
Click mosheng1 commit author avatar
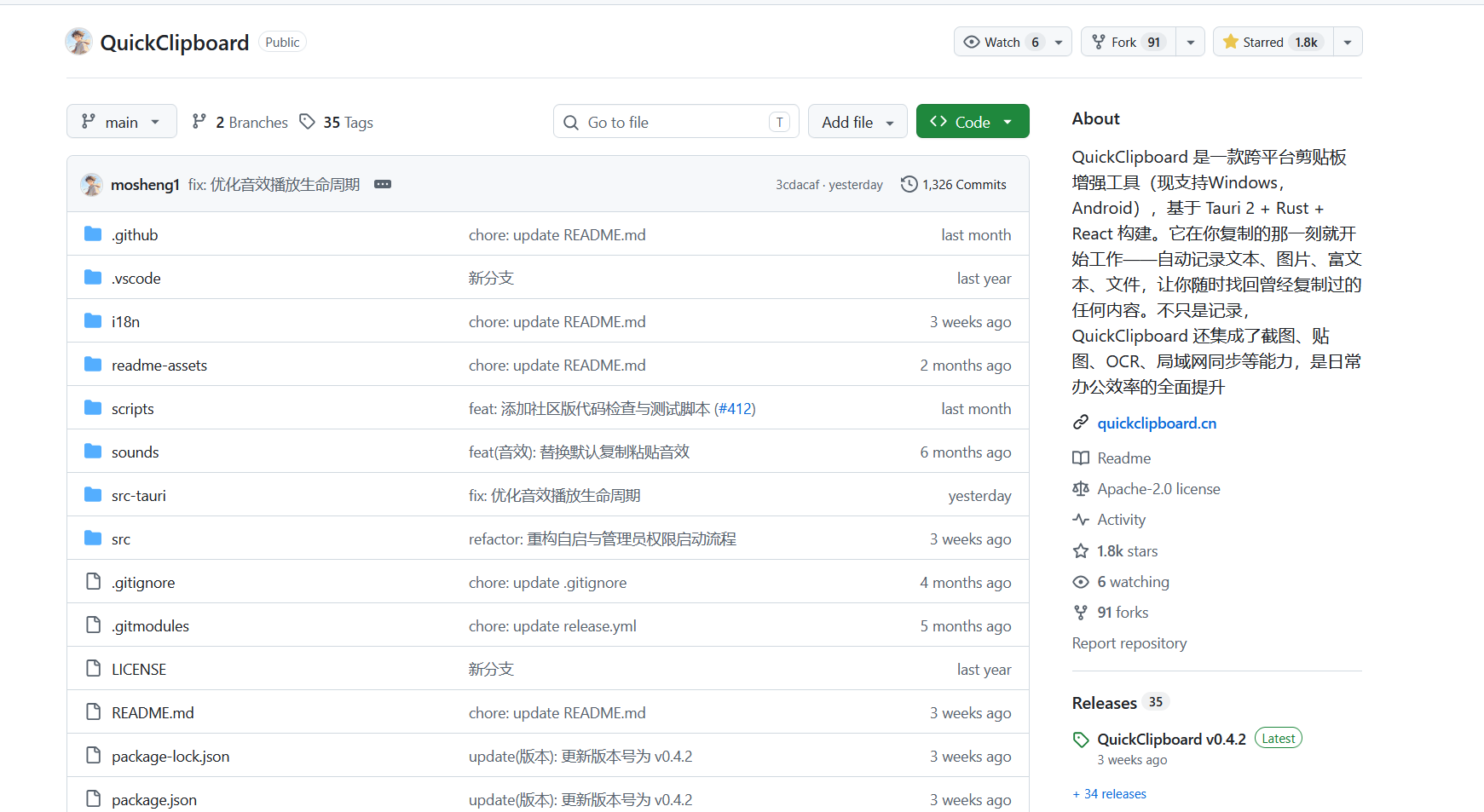point(92,184)
